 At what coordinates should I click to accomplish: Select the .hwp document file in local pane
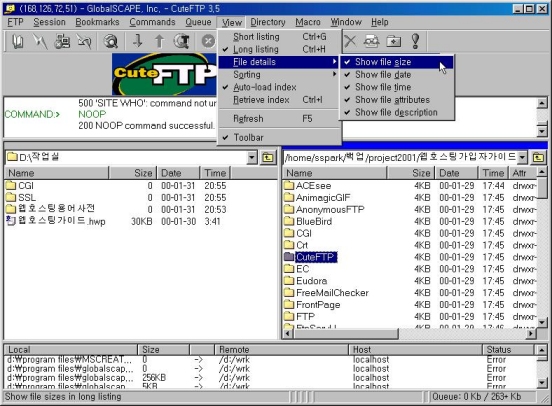[x=56, y=221]
